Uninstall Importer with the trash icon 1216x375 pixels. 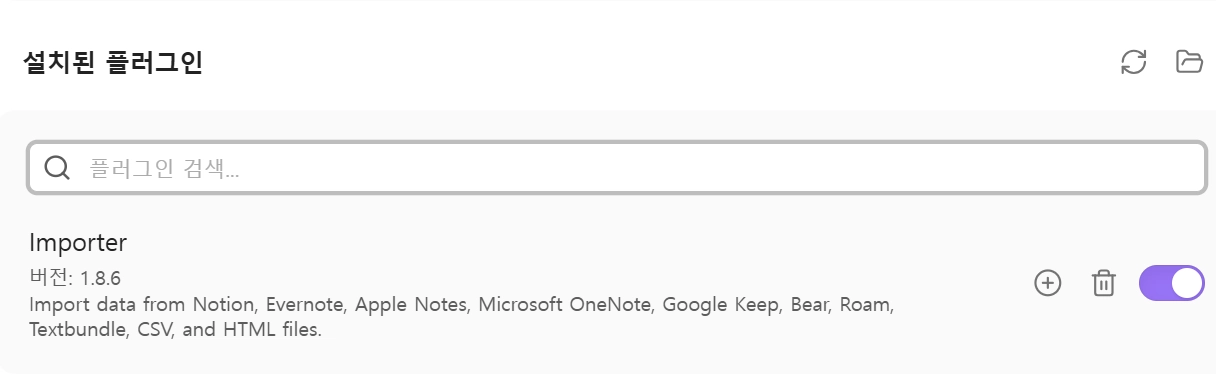(x=1103, y=283)
